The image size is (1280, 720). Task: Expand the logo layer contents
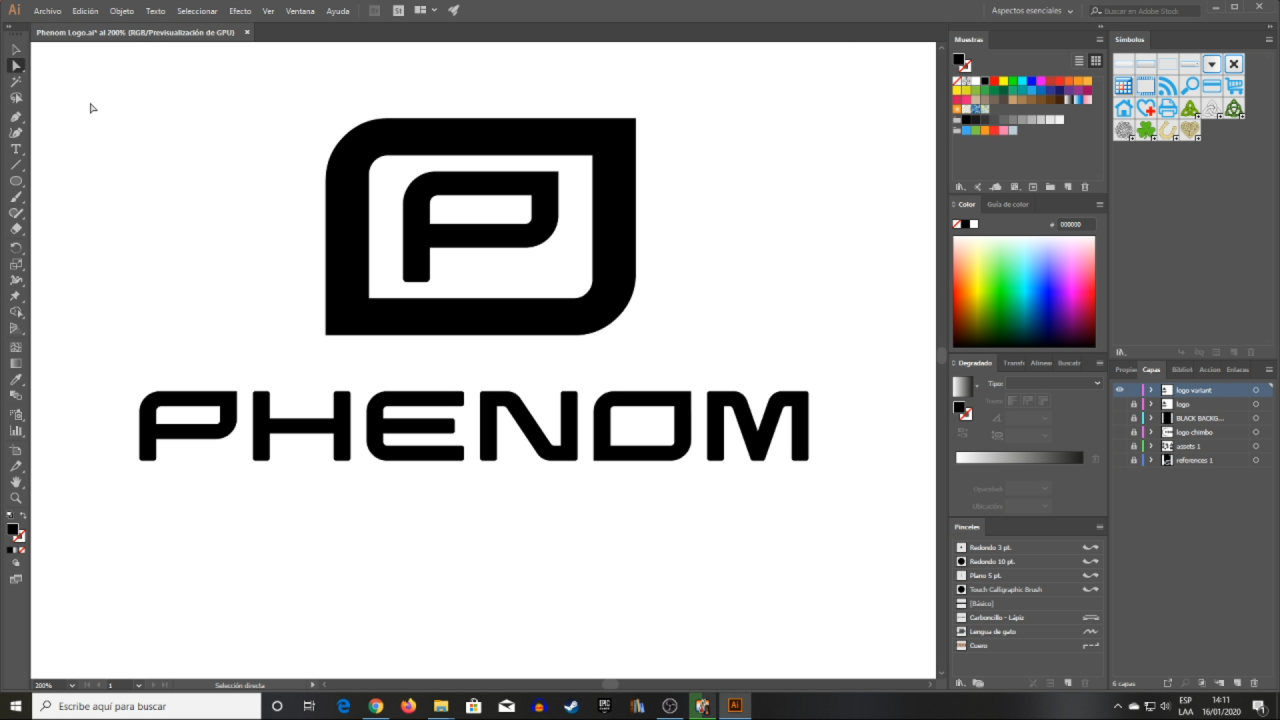1151,404
